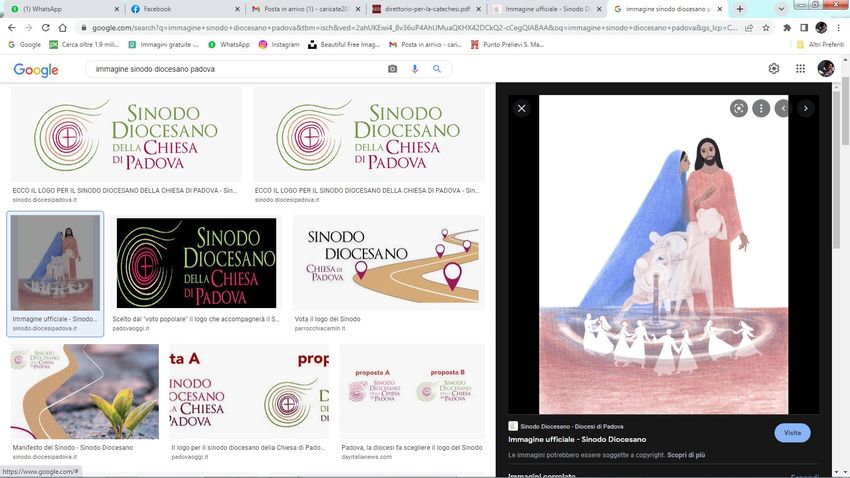Follow the Scopri di più link

686,455
